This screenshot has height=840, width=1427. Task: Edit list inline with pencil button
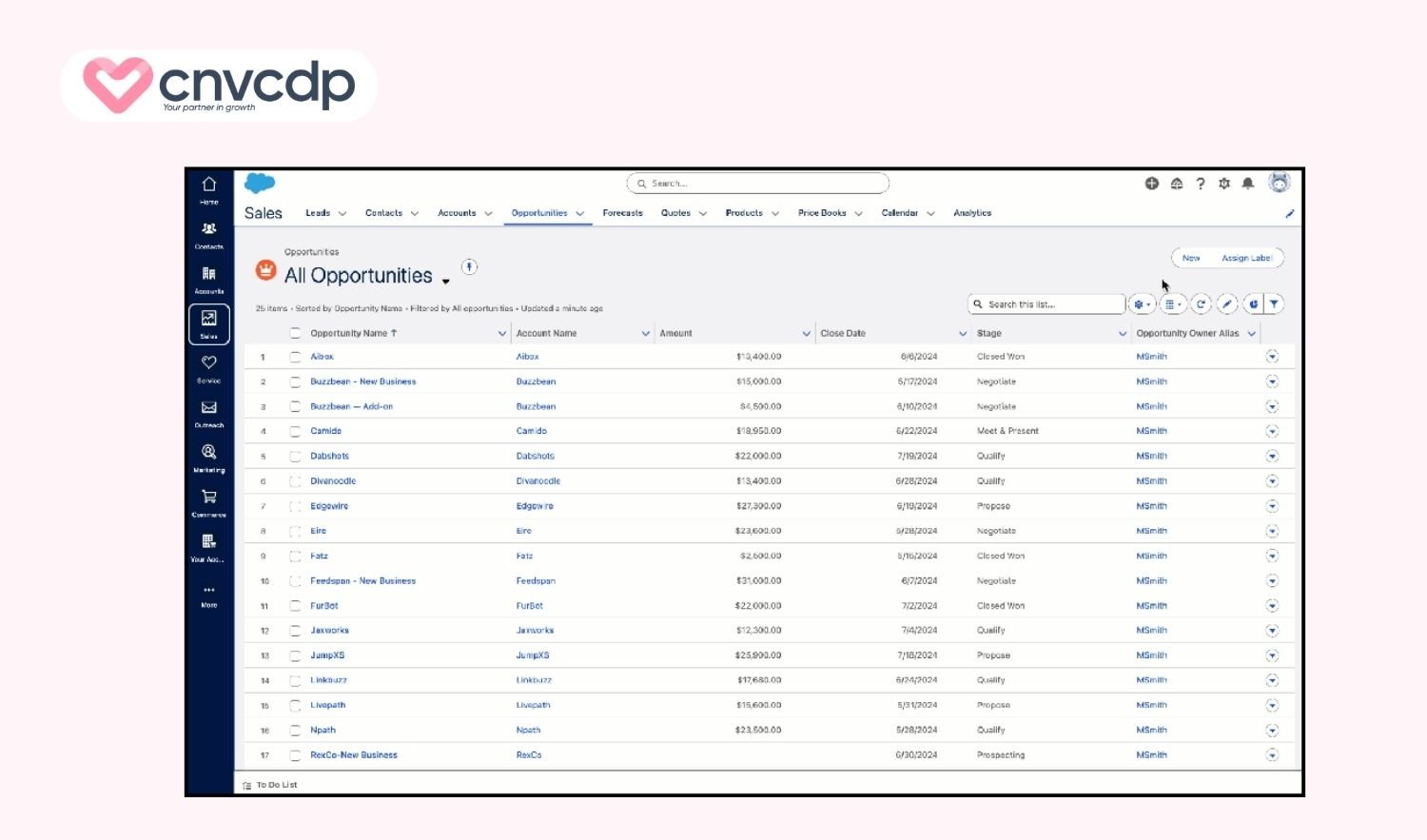click(x=1227, y=304)
